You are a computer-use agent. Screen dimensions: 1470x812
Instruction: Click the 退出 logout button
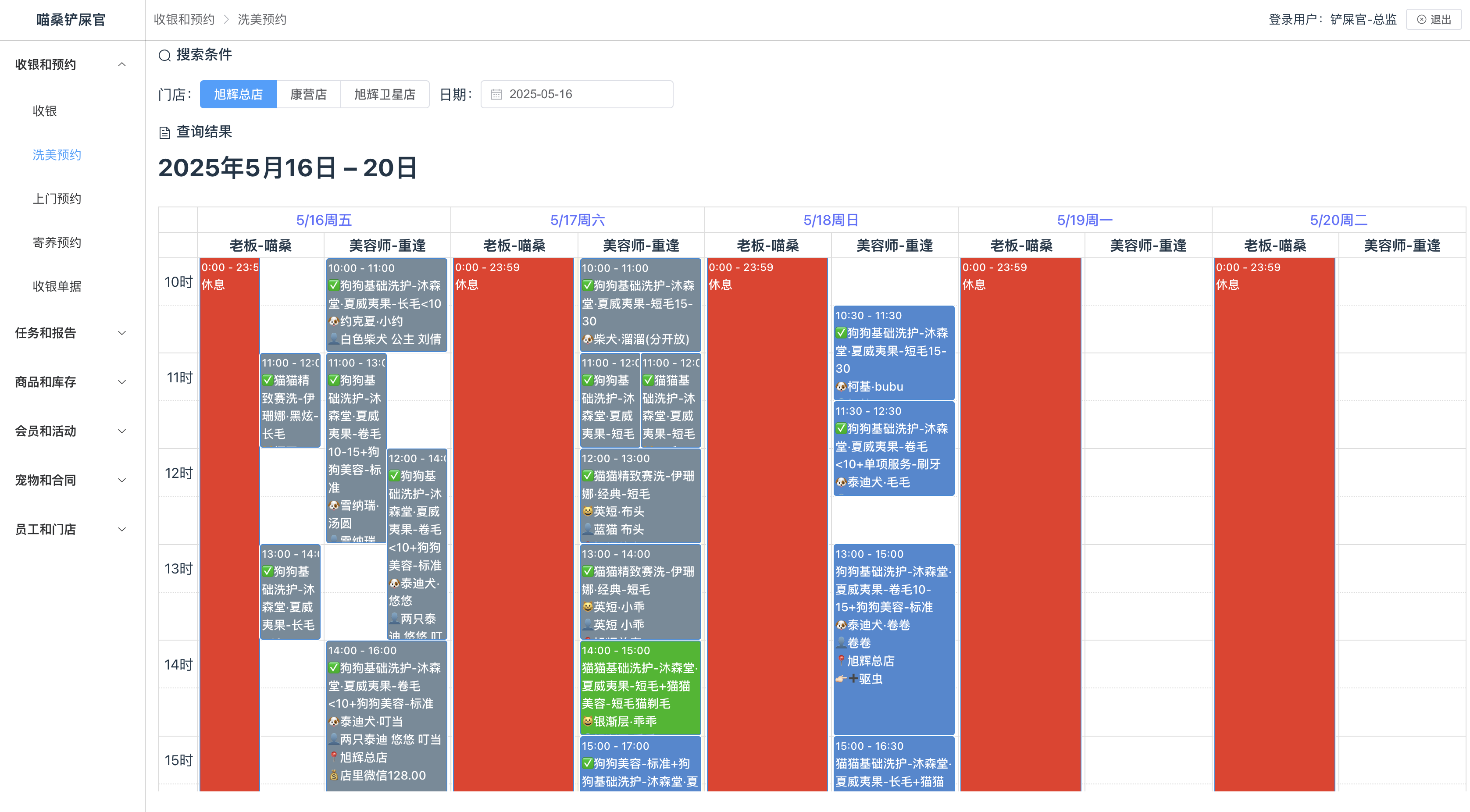point(1434,20)
